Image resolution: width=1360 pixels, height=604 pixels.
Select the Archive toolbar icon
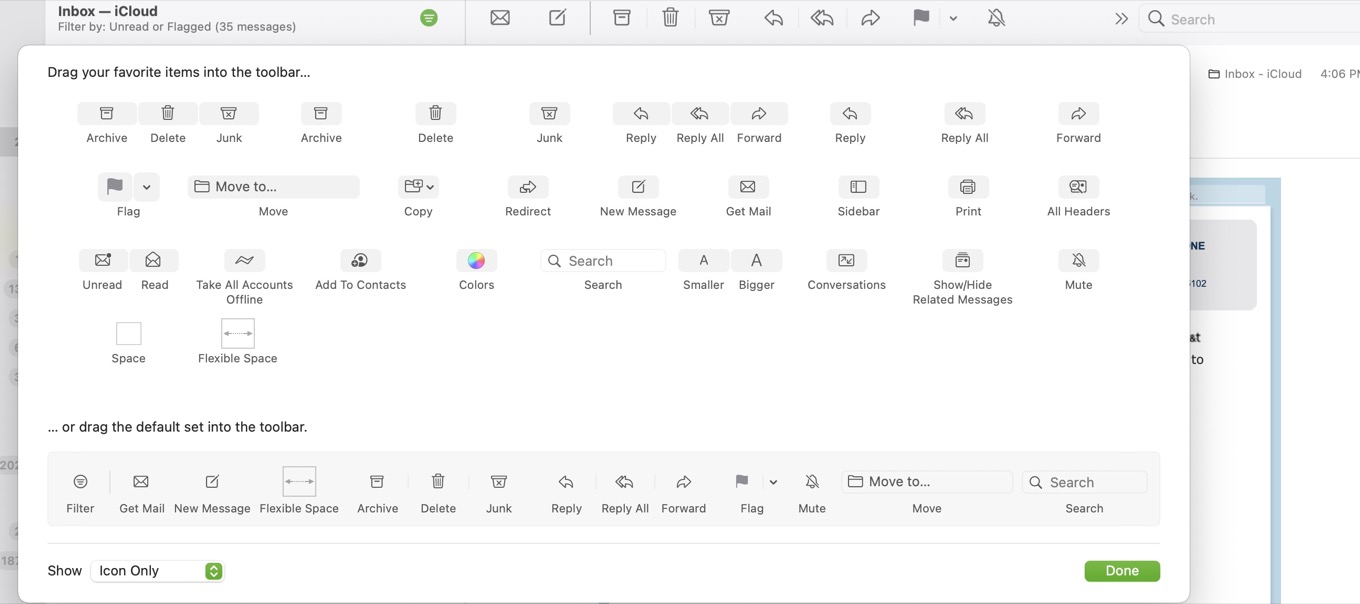(106, 113)
